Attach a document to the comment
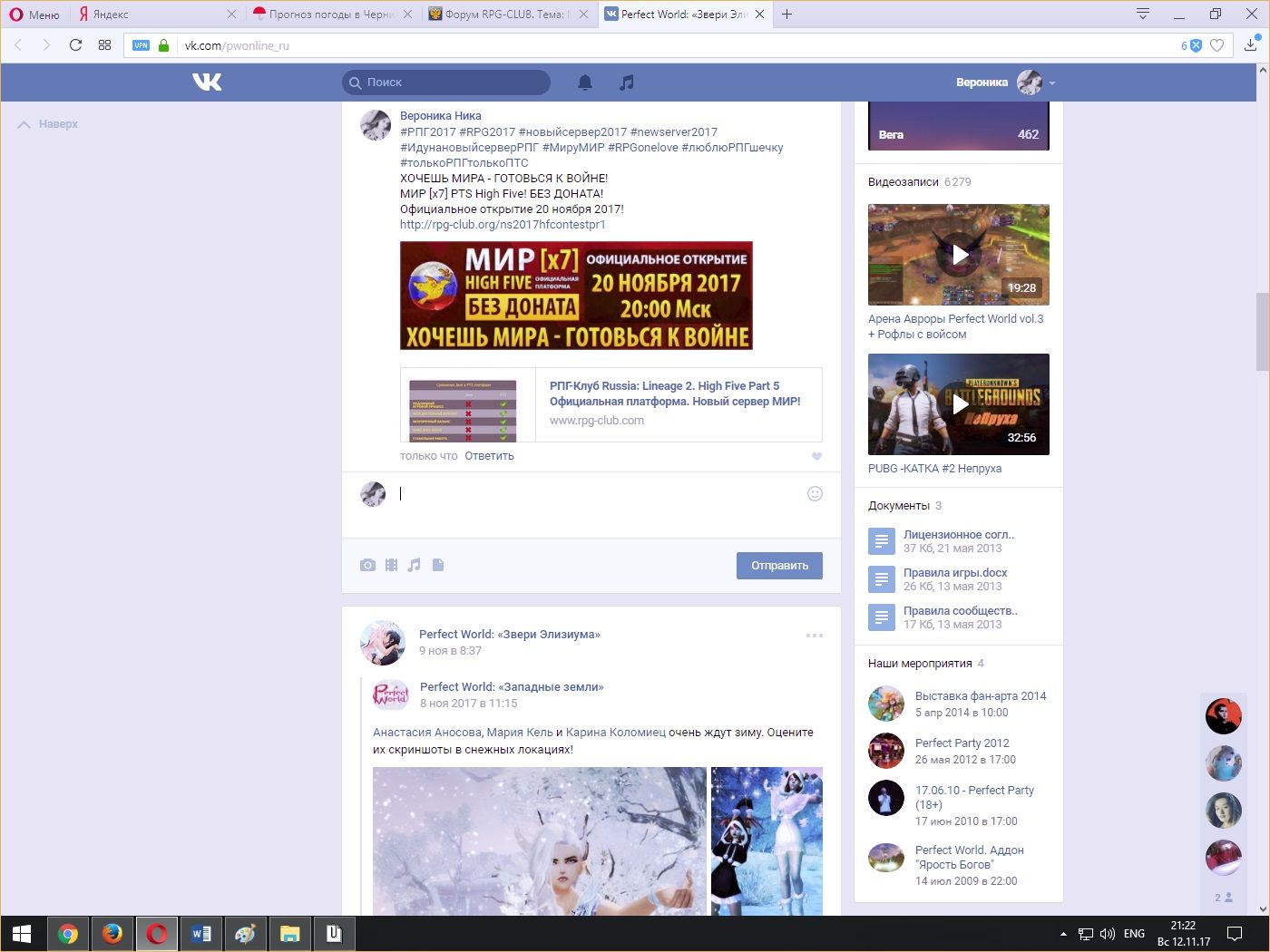The image size is (1270, 952). click(x=438, y=565)
